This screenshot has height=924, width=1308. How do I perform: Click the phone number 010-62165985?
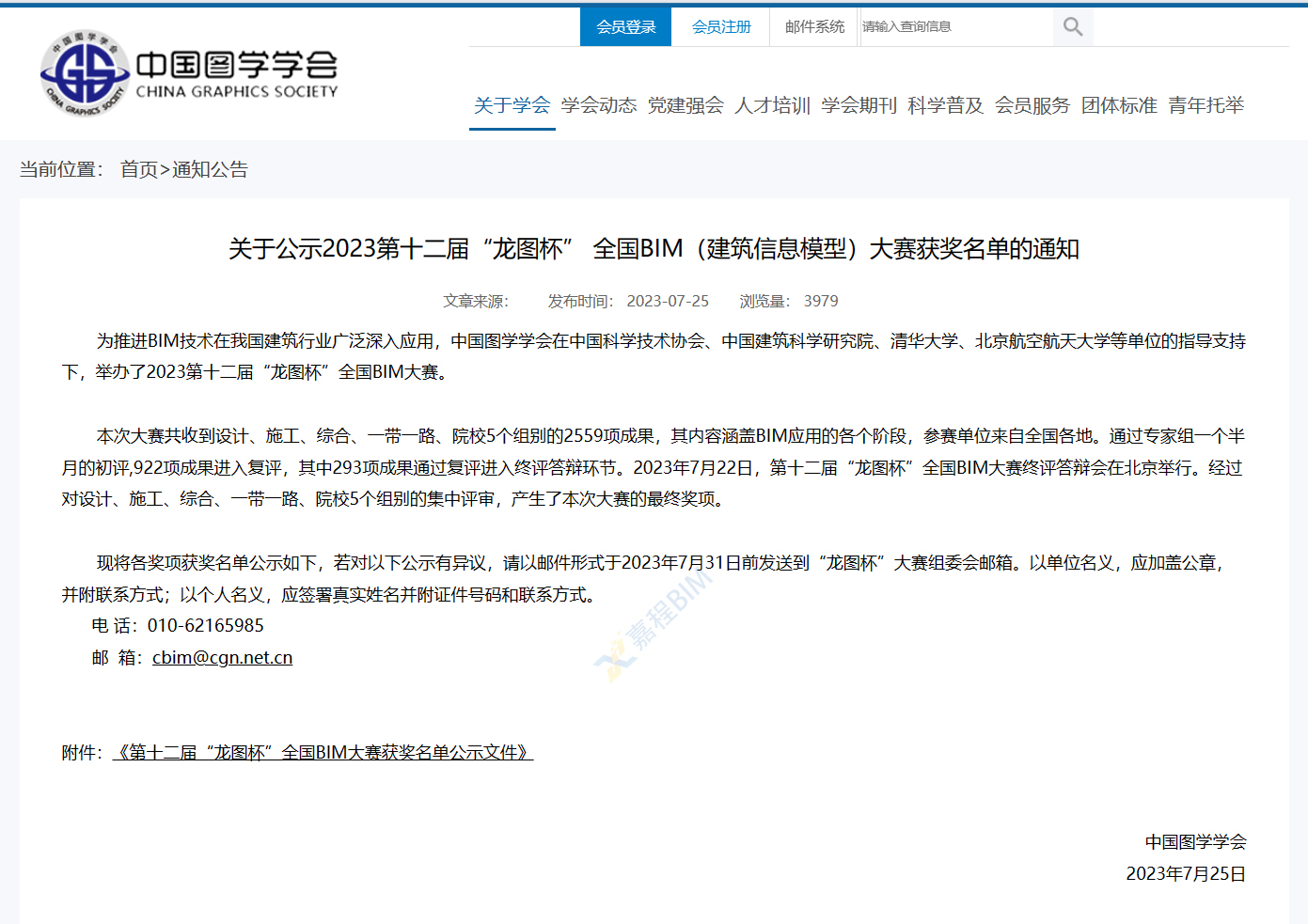pos(206,626)
